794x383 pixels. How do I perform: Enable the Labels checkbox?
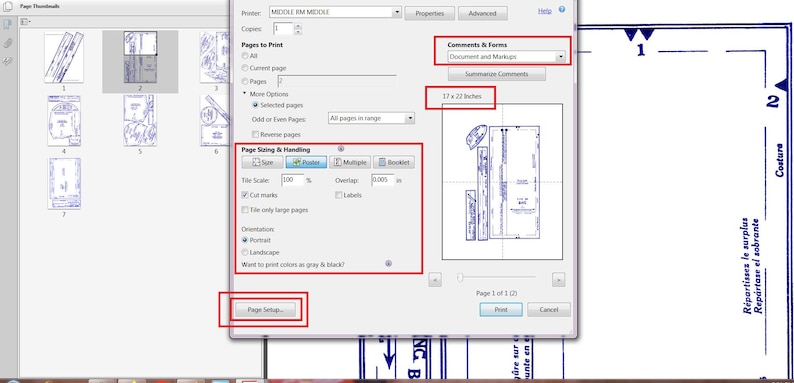click(339, 195)
